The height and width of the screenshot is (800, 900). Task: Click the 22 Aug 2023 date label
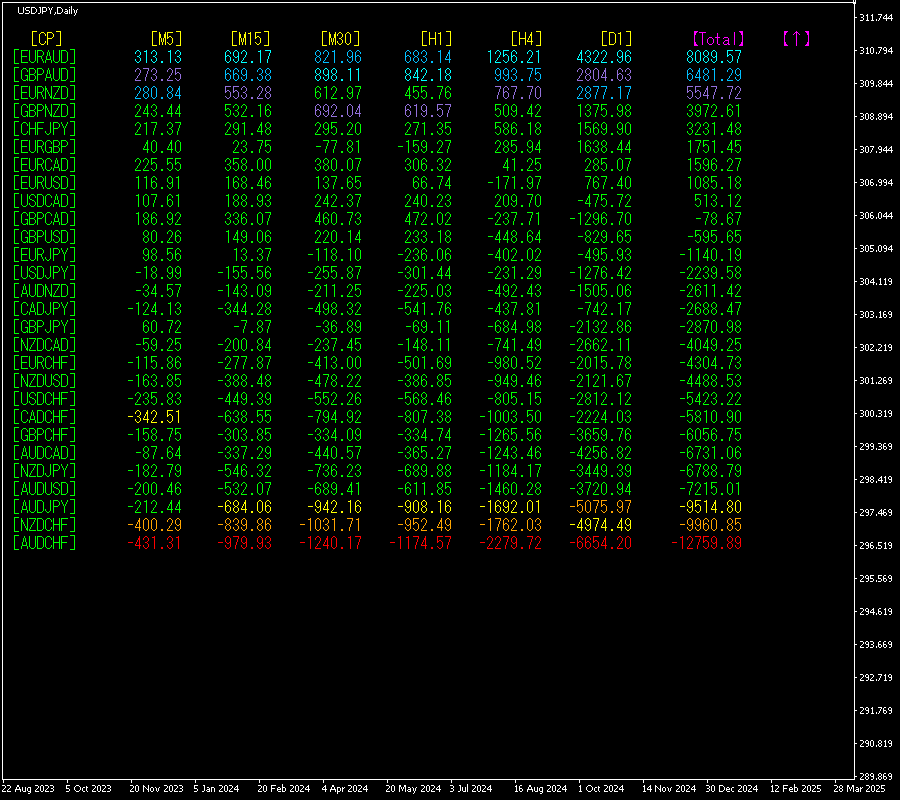point(28,789)
